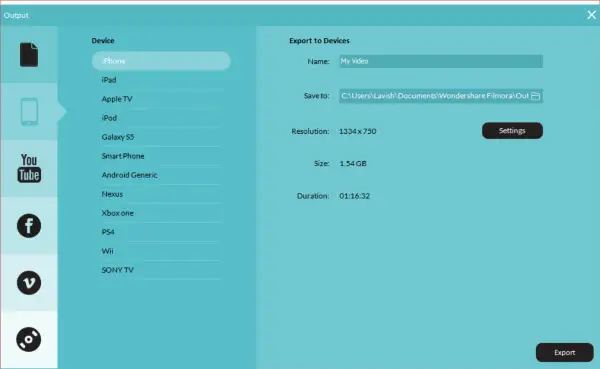Image resolution: width=600 pixels, height=369 pixels.
Task: Open the file format export tab icon
Action: tap(29, 55)
